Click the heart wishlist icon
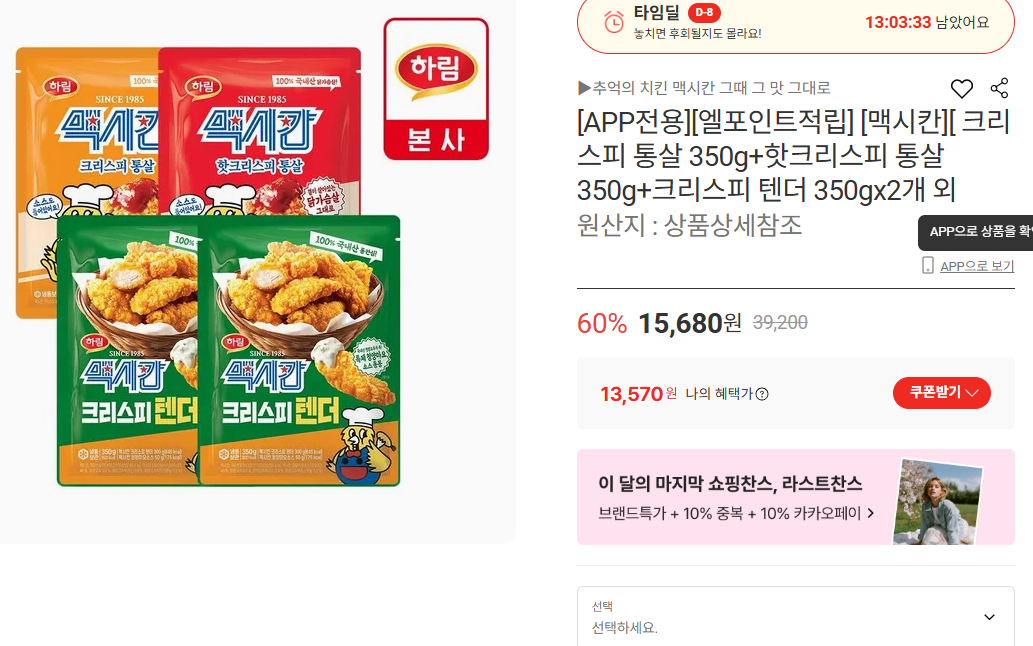This screenshot has height=646, width=1033. click(x=961, y=88)
